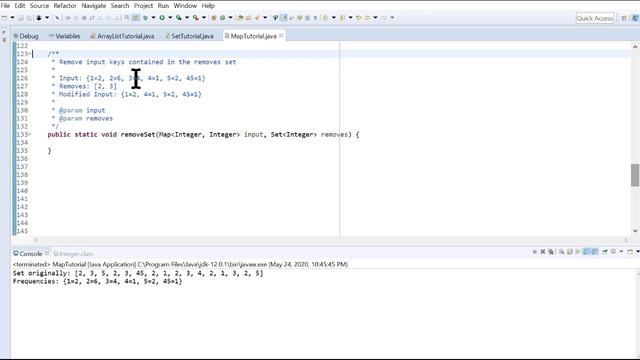Viewport: 640px width, 360px height.
Task: Click Remove Launch X icon in Console
Action: coord(543,252)
